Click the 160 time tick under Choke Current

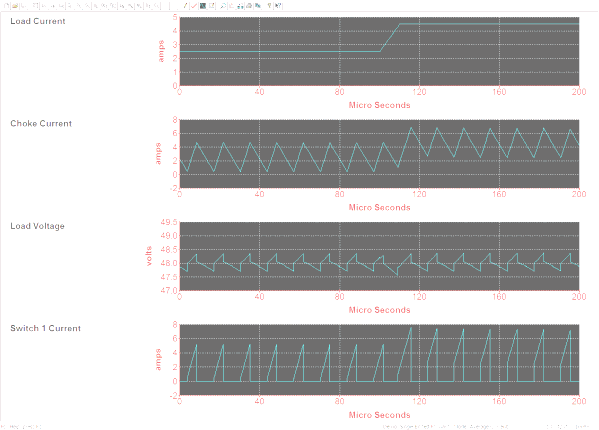coord(499,194)
